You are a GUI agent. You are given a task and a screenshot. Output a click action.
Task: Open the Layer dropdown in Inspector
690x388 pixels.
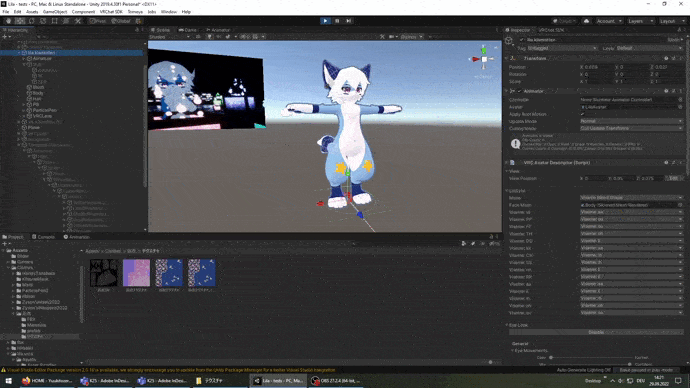[649, 48]
